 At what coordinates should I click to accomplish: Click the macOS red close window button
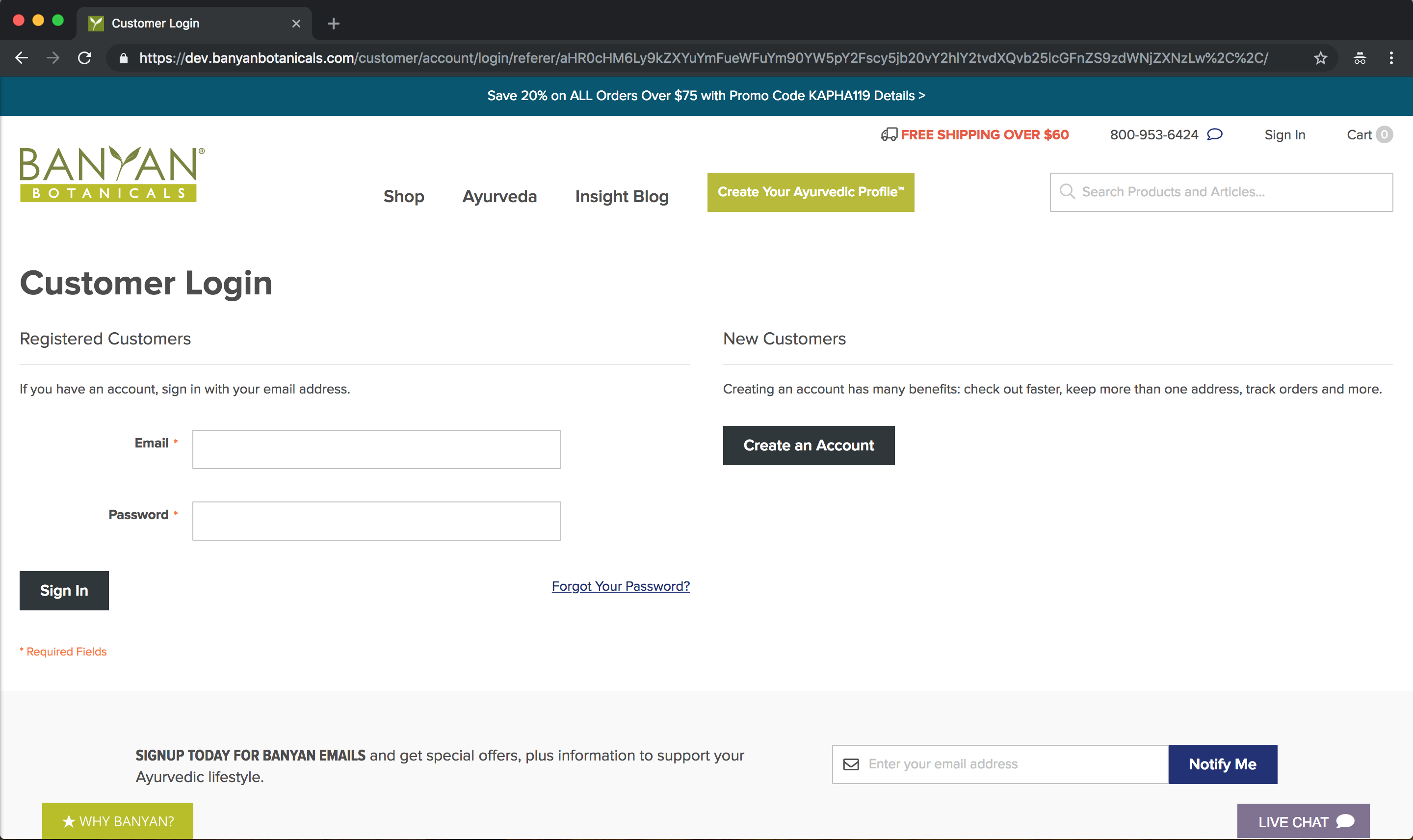tap(19, 21)
